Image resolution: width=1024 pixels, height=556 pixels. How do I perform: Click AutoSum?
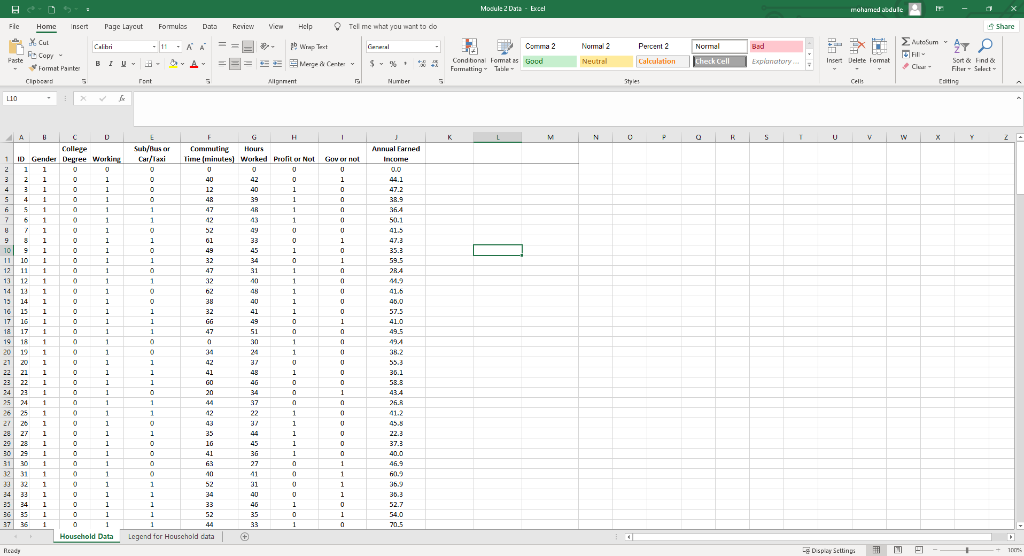(920, 42)
